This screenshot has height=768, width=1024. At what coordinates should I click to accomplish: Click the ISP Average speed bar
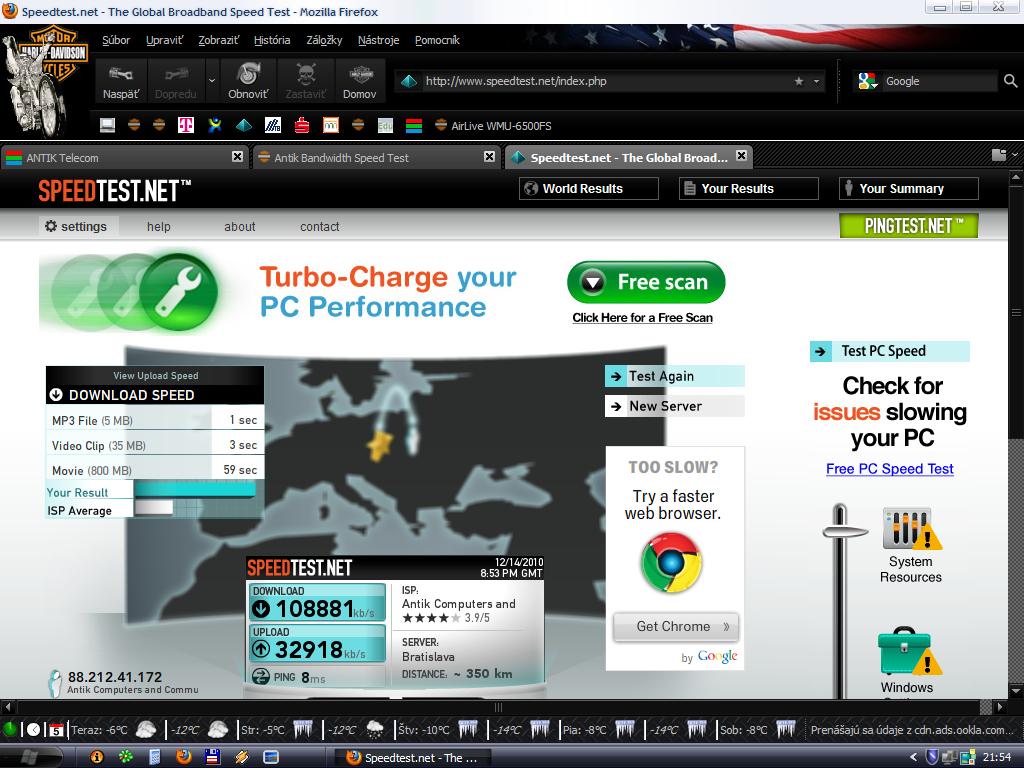click(x=153, y=507)
